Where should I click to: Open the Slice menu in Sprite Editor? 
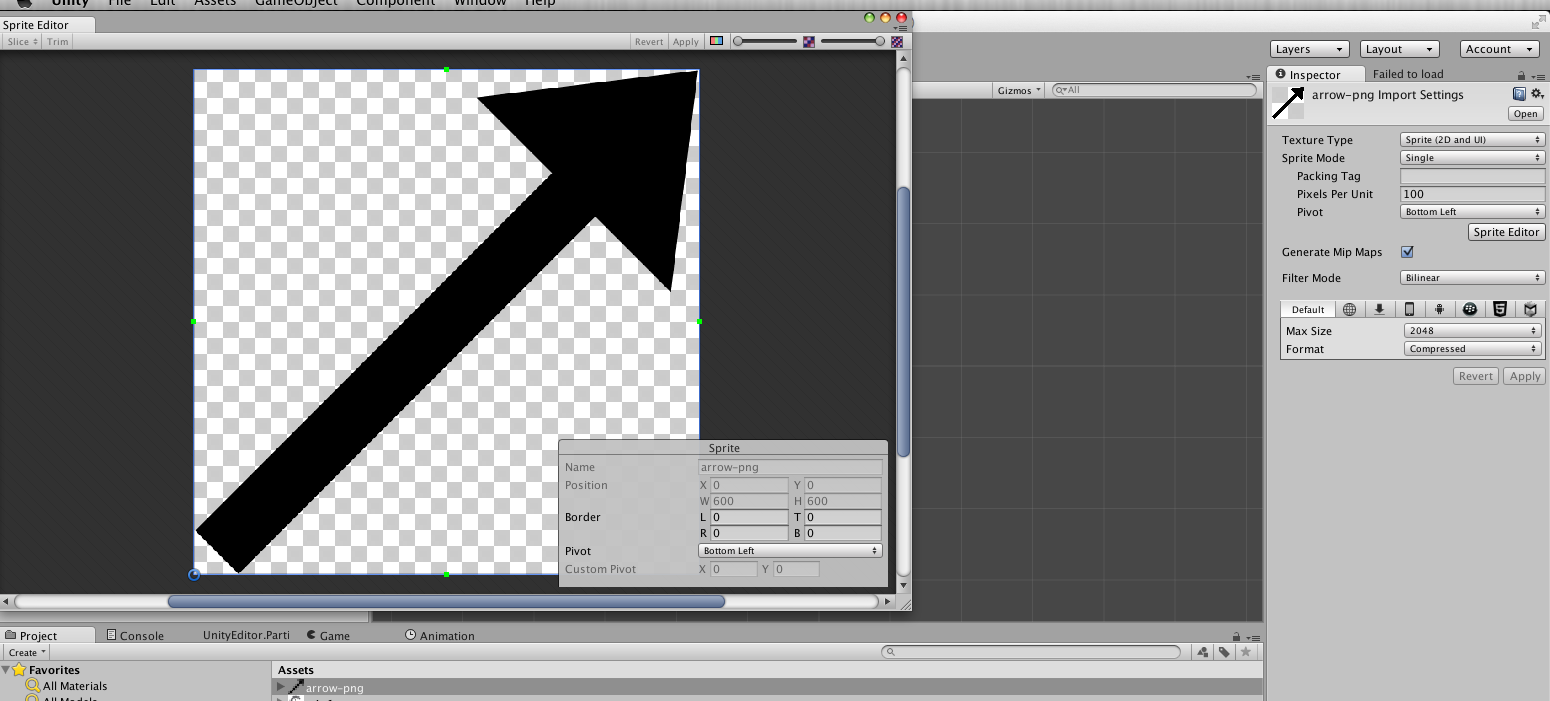pyautogui.click(x=22, y=42)
